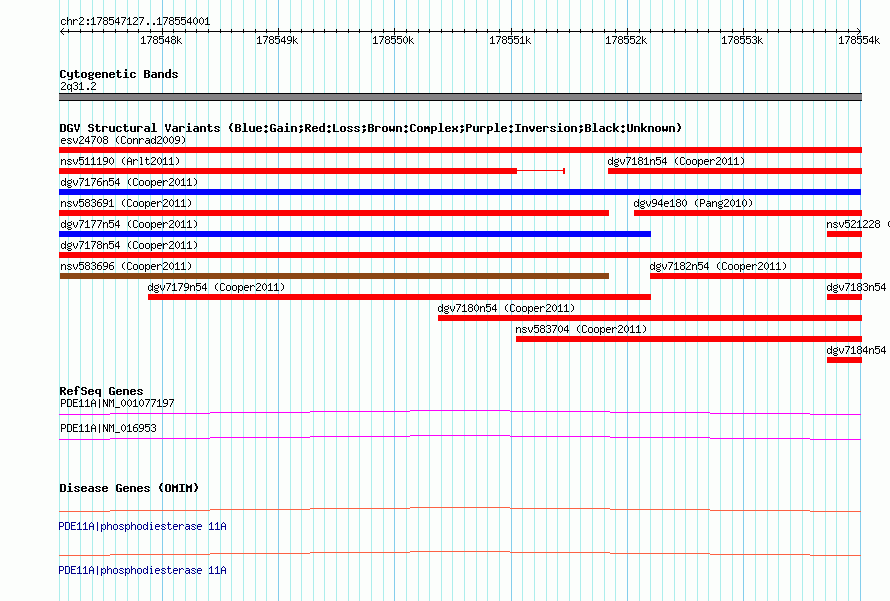The height and width of the screenshot is (601, 890).
Task: Click the blue dgv7176n54 gain bar
Action: click(460, 192)
